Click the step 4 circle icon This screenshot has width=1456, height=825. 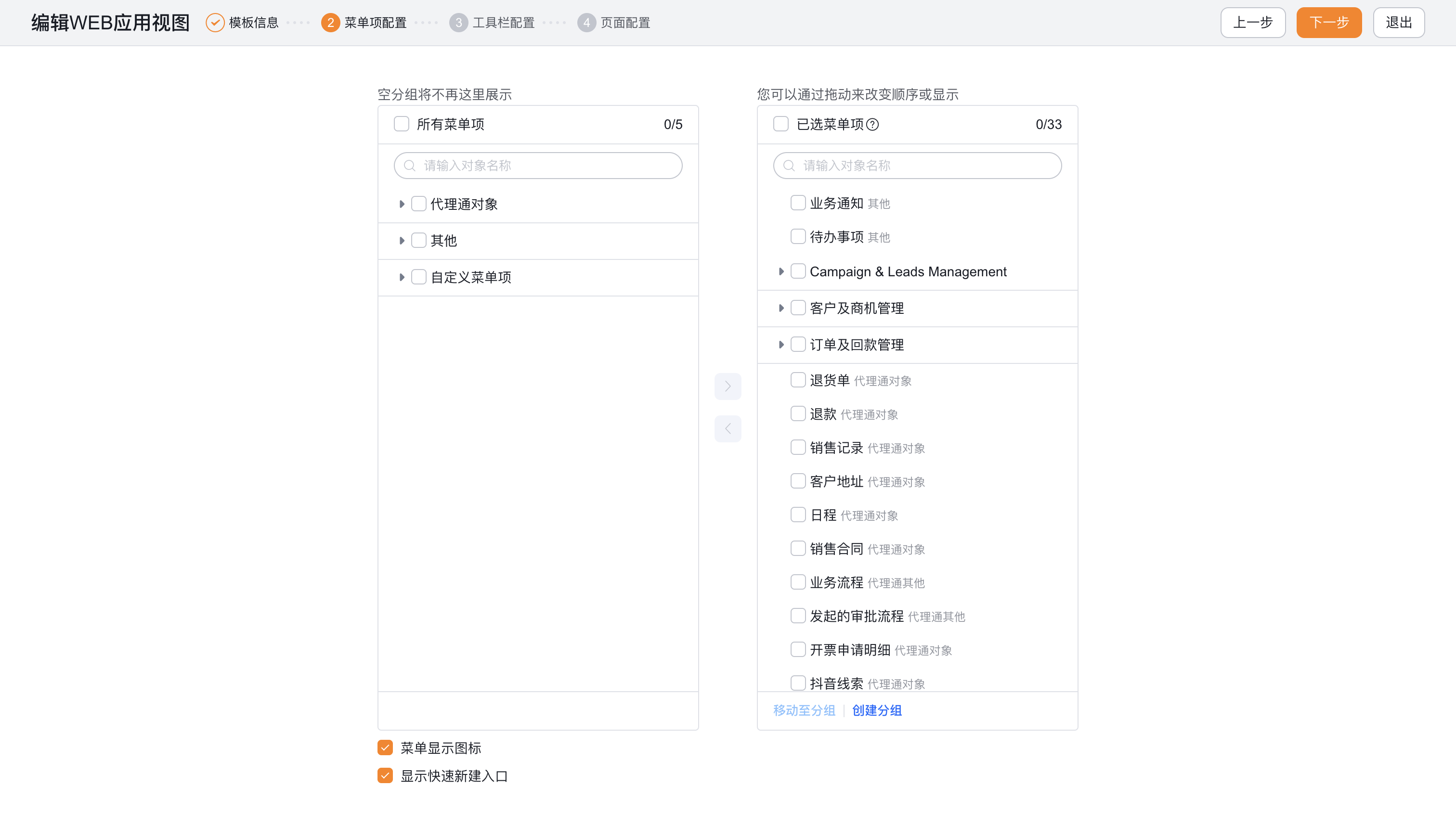586,23
